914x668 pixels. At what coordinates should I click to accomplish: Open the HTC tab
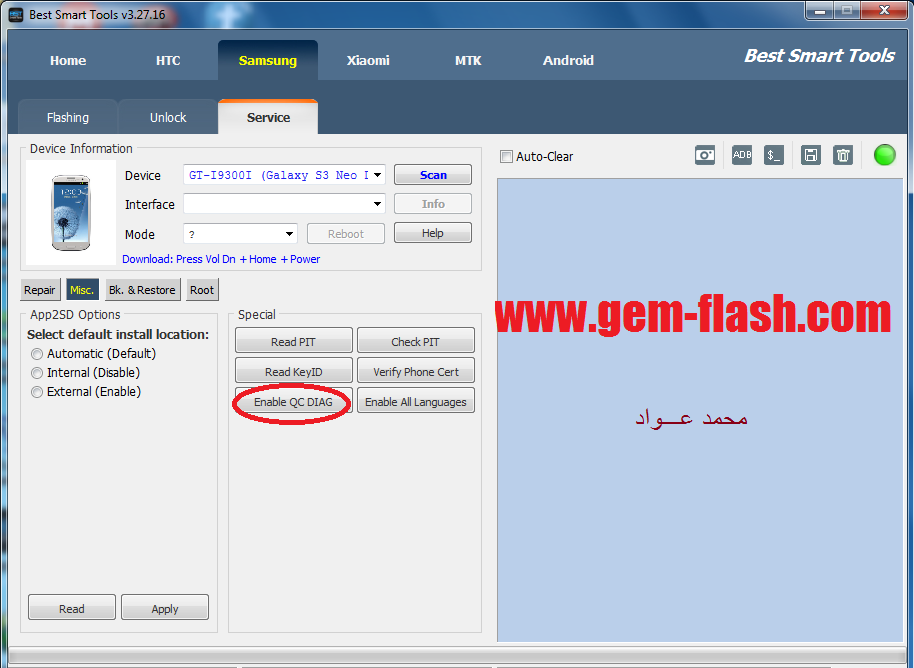point(168,61)
